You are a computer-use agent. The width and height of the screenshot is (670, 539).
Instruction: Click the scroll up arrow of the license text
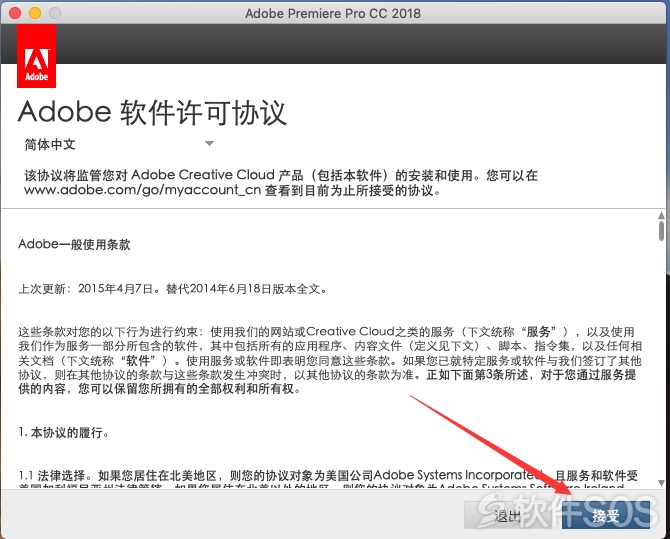tap(661, 215)
